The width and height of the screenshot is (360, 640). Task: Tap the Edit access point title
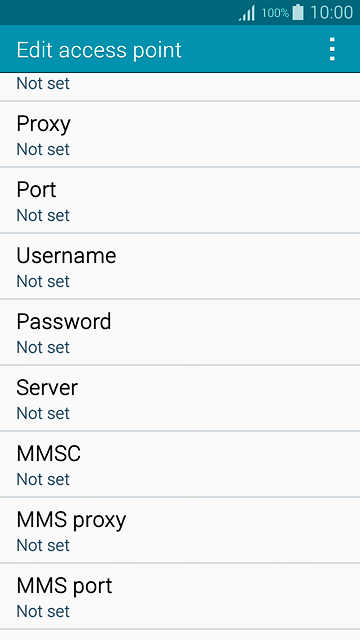(x=99, y=50)
